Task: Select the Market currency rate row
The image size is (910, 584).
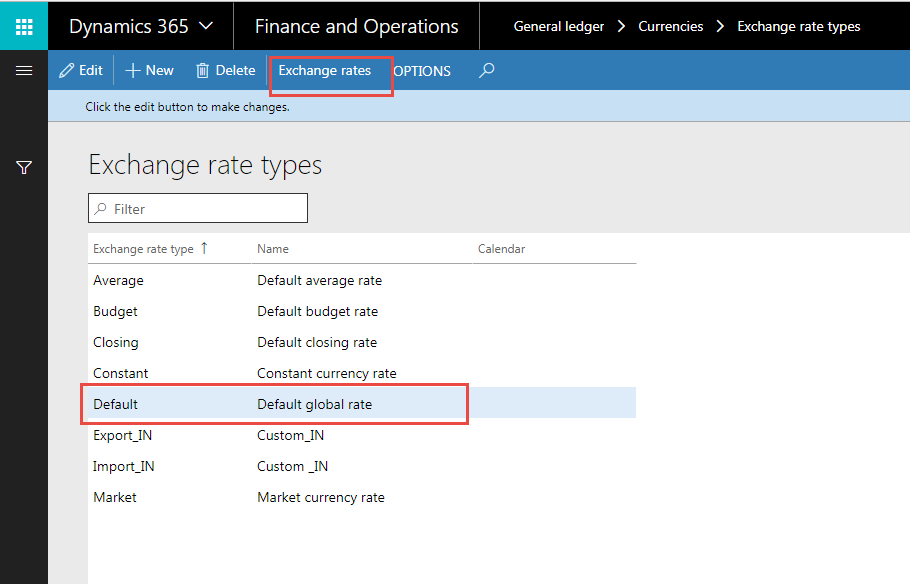Action: (x=320, y=497)
